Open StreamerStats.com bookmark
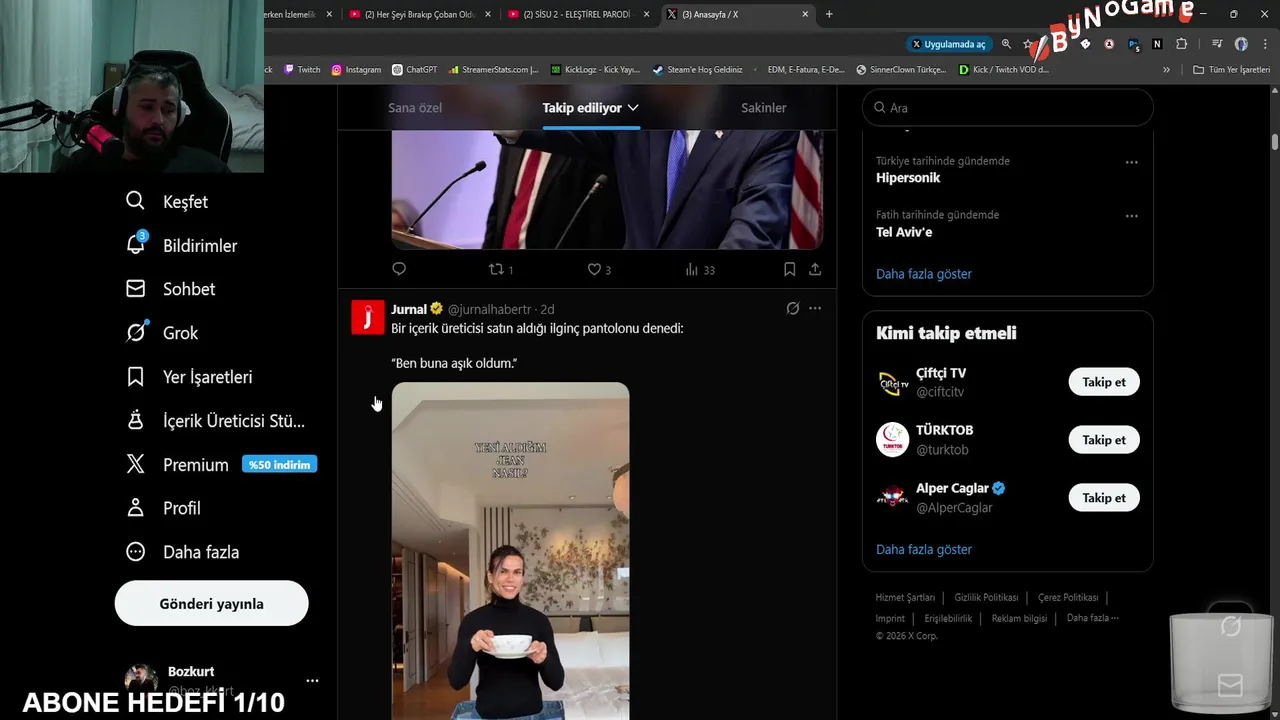This screenshot has width=1280, height=720. tap(494, 70)
